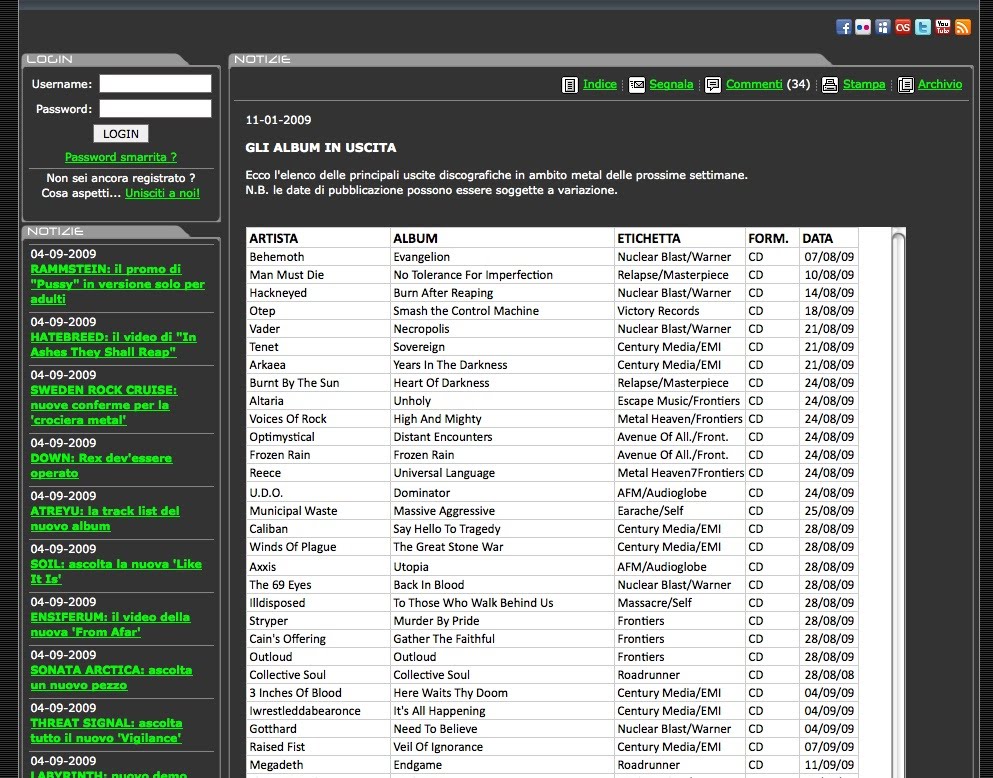The height and width of the screenshot is (778, 993).
Task: Select the 'Massive Aggressive' album cell
Action: pyautogui.click(x=502, y=511)
